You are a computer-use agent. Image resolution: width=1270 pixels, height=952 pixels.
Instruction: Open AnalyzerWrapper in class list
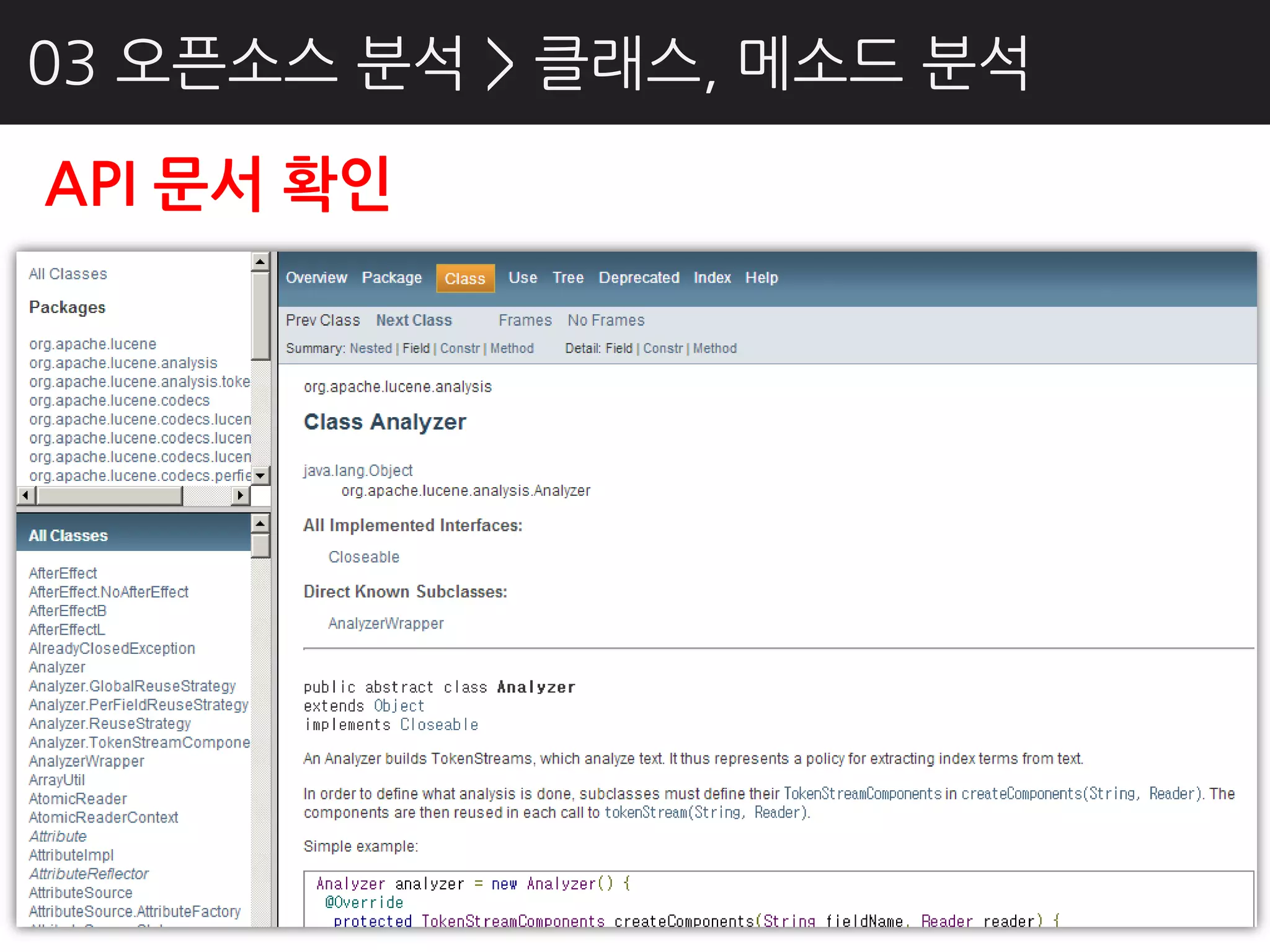[x=86, y=761]
